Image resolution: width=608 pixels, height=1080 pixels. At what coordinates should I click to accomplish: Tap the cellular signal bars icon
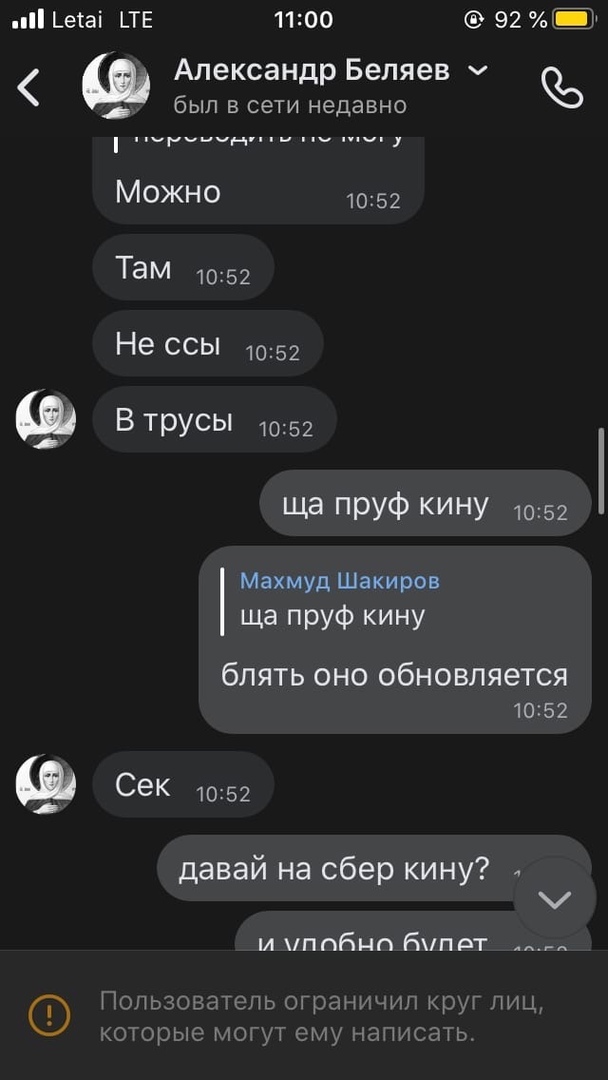tap(28, 19)
